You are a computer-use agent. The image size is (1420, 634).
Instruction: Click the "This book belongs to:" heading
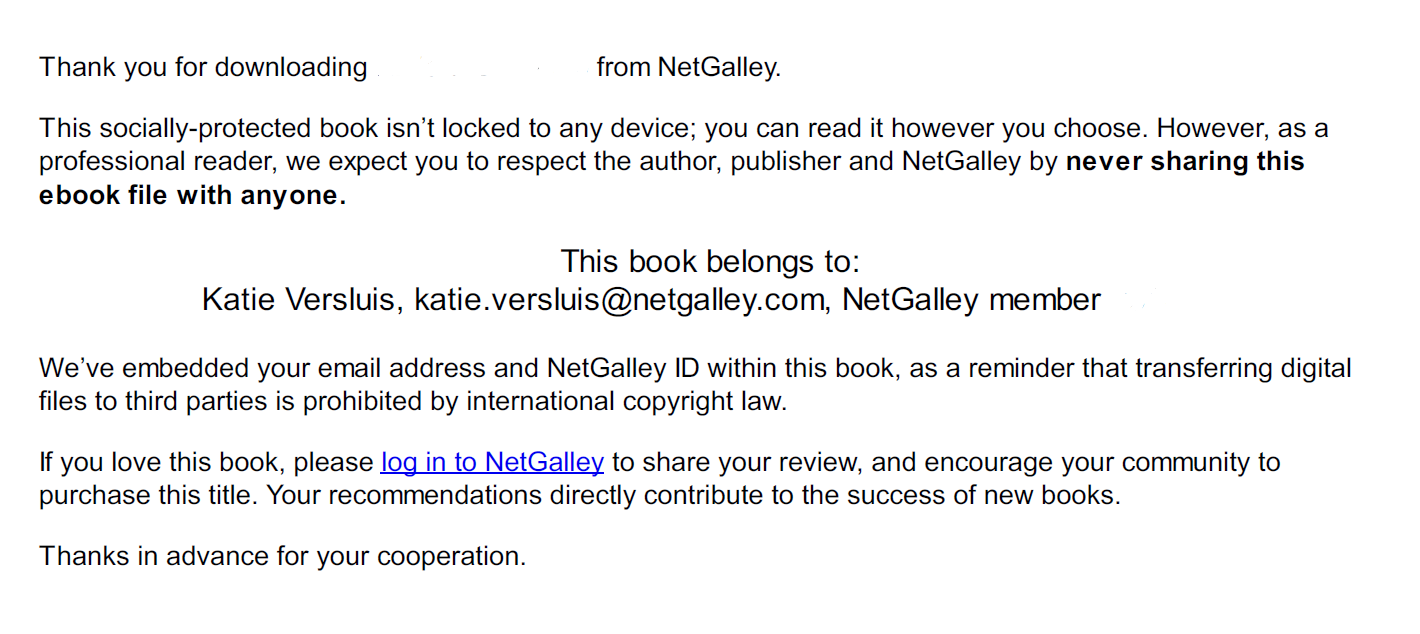pos(710,261)
